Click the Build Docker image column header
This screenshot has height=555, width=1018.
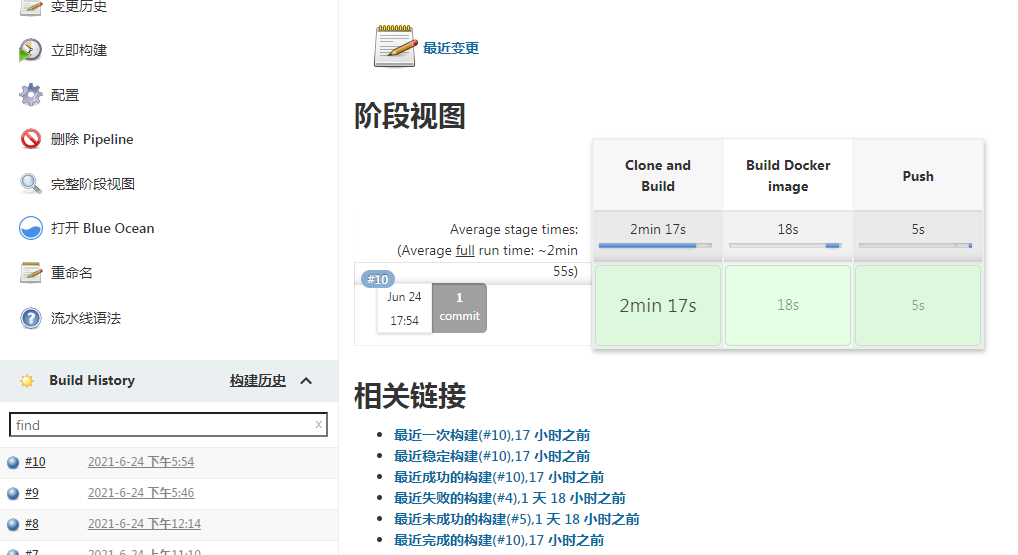(788, 175)
